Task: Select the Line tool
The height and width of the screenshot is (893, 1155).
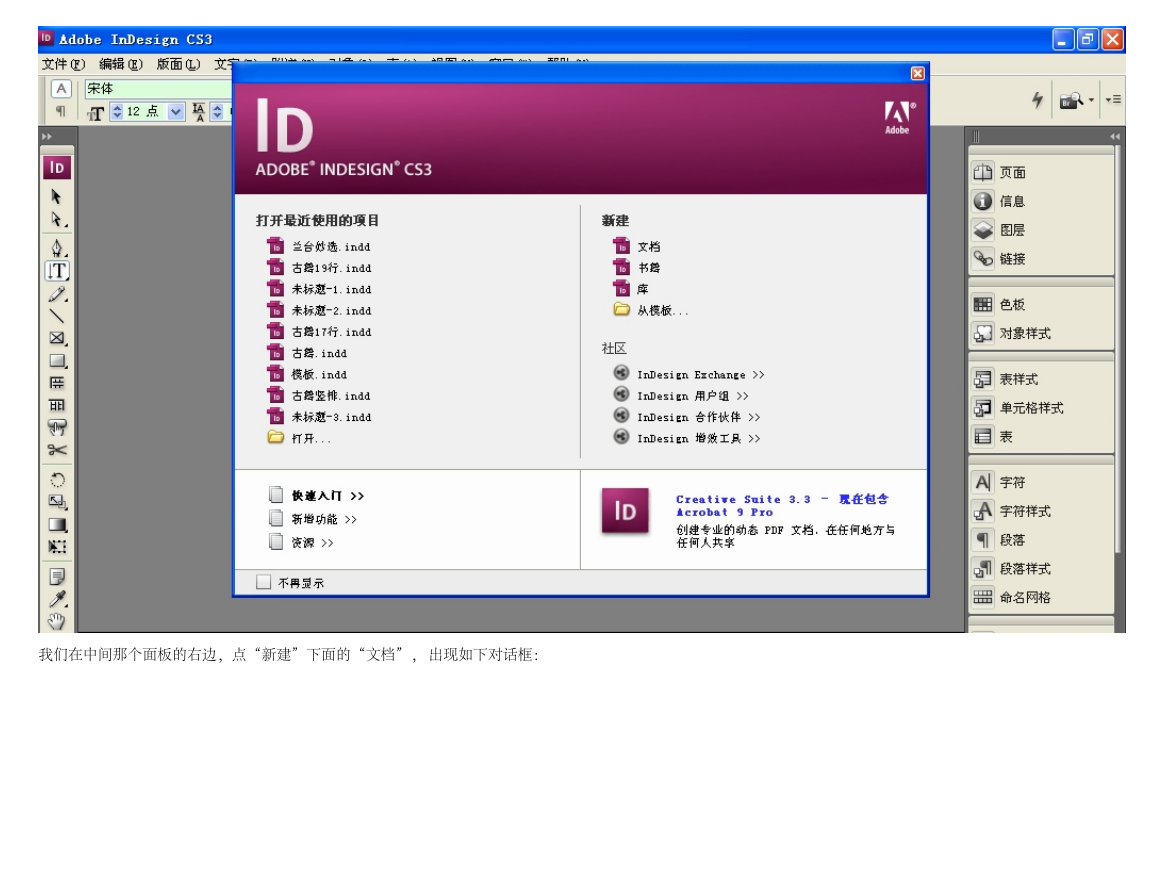Action: pos(57,316)
